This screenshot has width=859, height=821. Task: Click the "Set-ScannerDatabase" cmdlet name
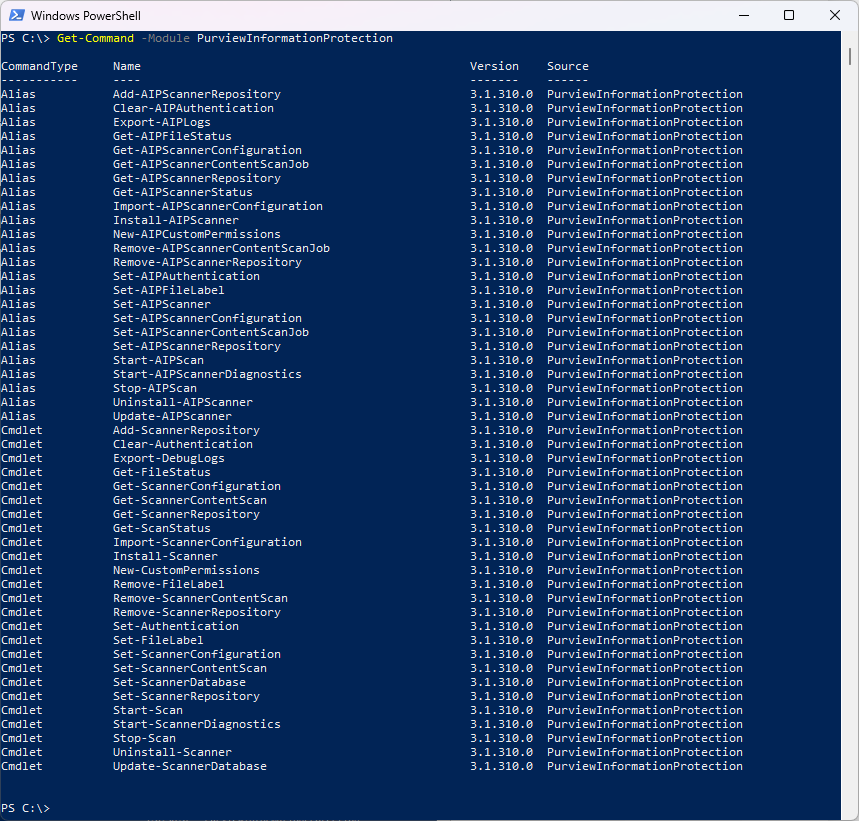coord(179,682)
